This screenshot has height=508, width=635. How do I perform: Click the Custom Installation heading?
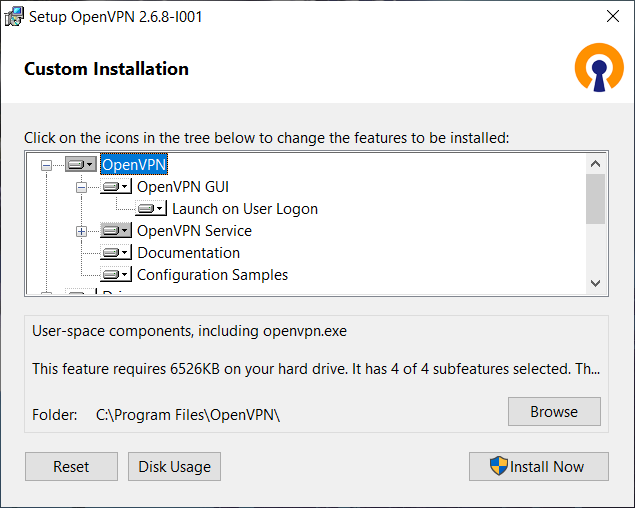coord(107,68)
